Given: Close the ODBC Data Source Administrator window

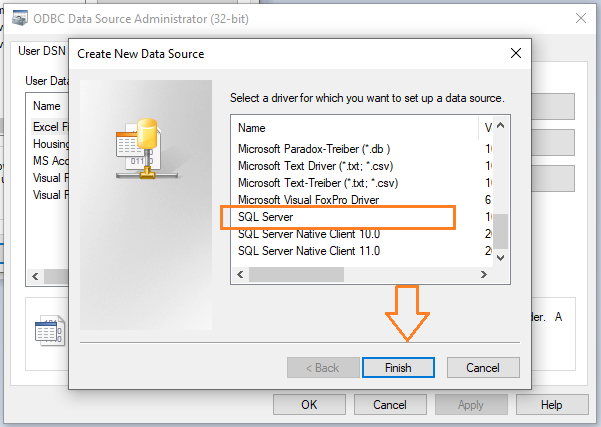Looking at the screenshot, I should point(581,18).
